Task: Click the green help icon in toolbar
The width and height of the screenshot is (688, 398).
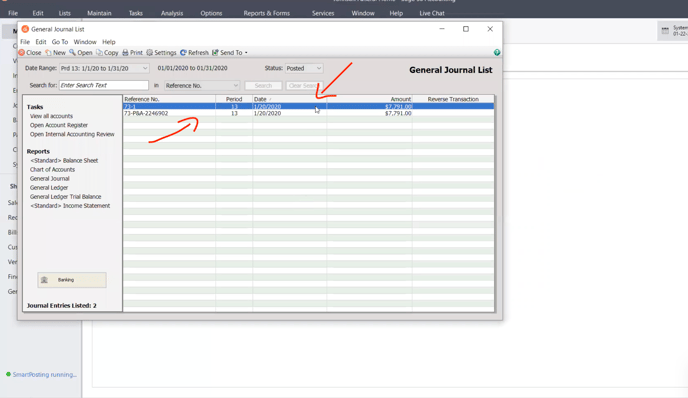Action: coord(497,53)
